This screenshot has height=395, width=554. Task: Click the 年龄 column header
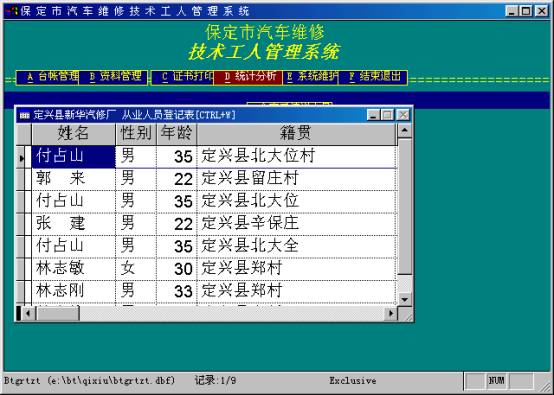coord(176,134)
